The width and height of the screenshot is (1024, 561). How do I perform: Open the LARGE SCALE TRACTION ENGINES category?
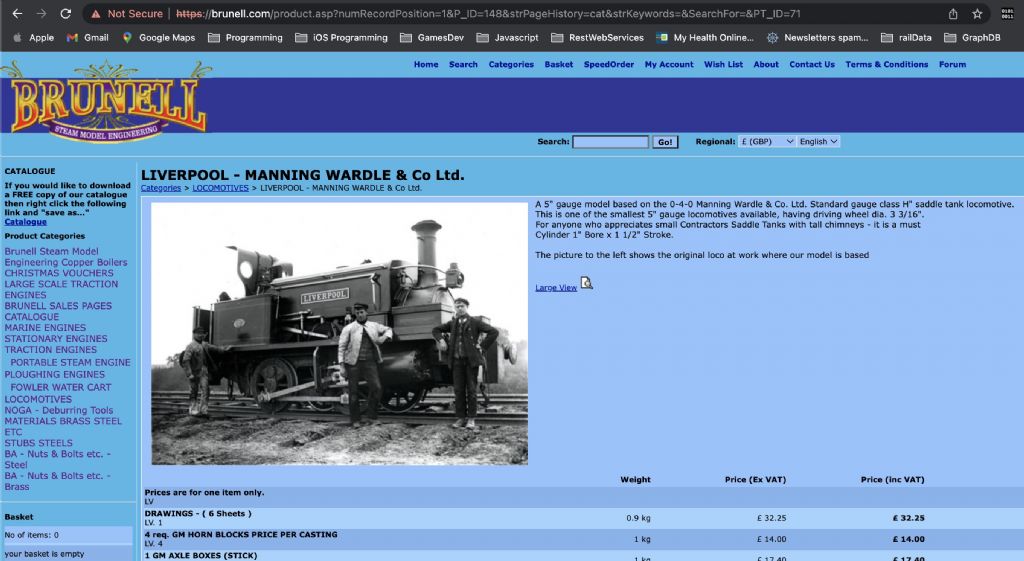click(x=61, y=289)
